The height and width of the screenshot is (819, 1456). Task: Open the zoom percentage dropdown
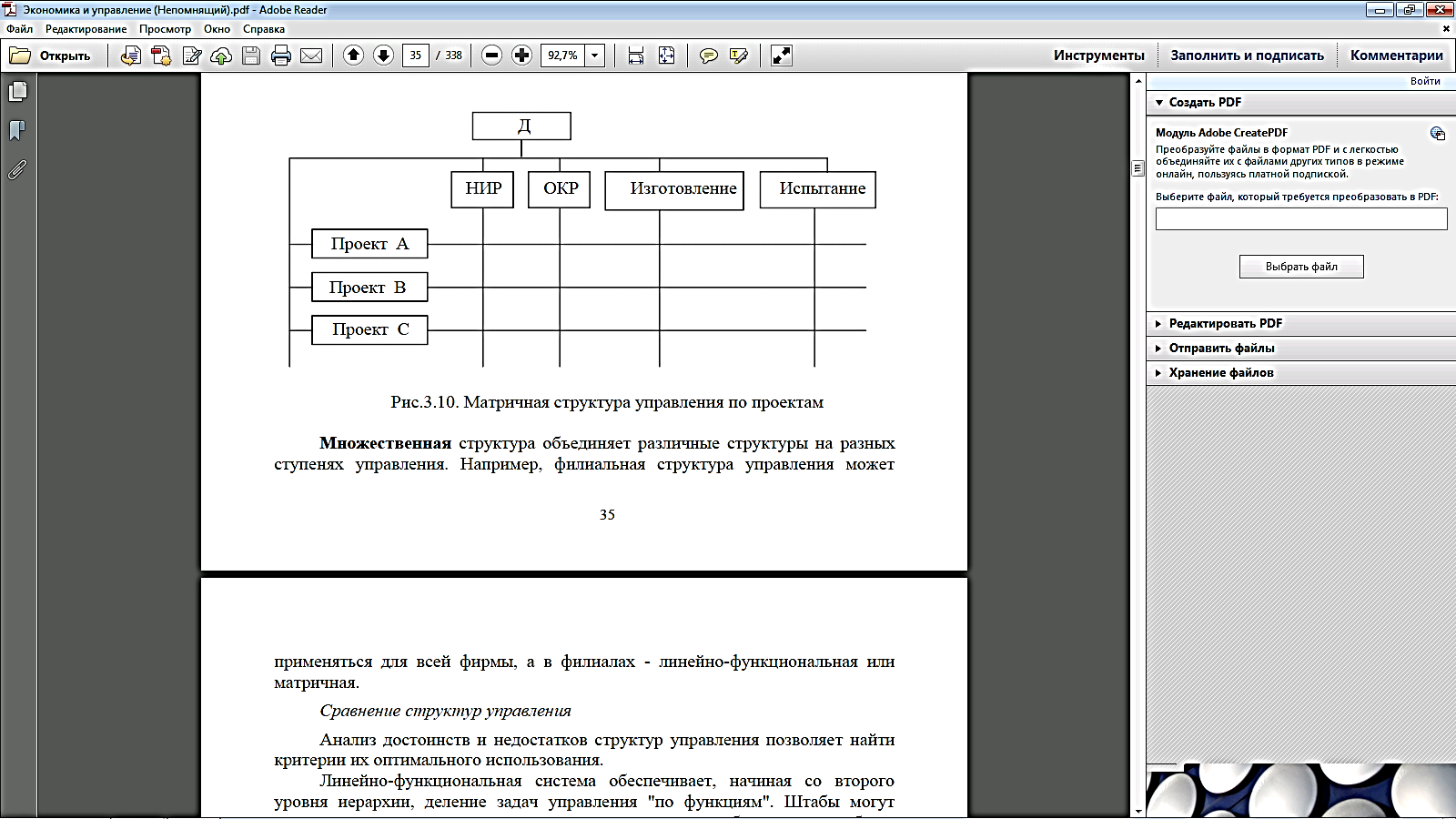(x=595, y=56)
